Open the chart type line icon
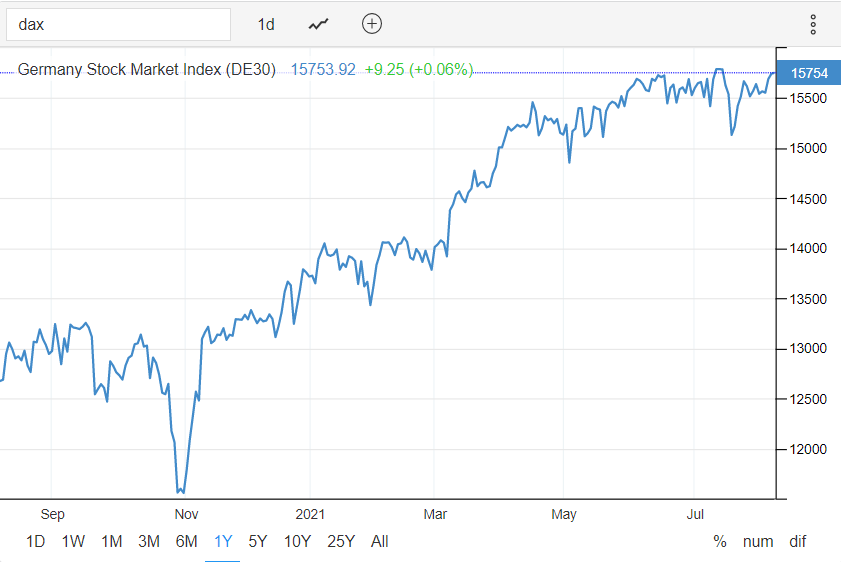The height and width of the screenshot is (562, 841). click(x=319, y=24)
